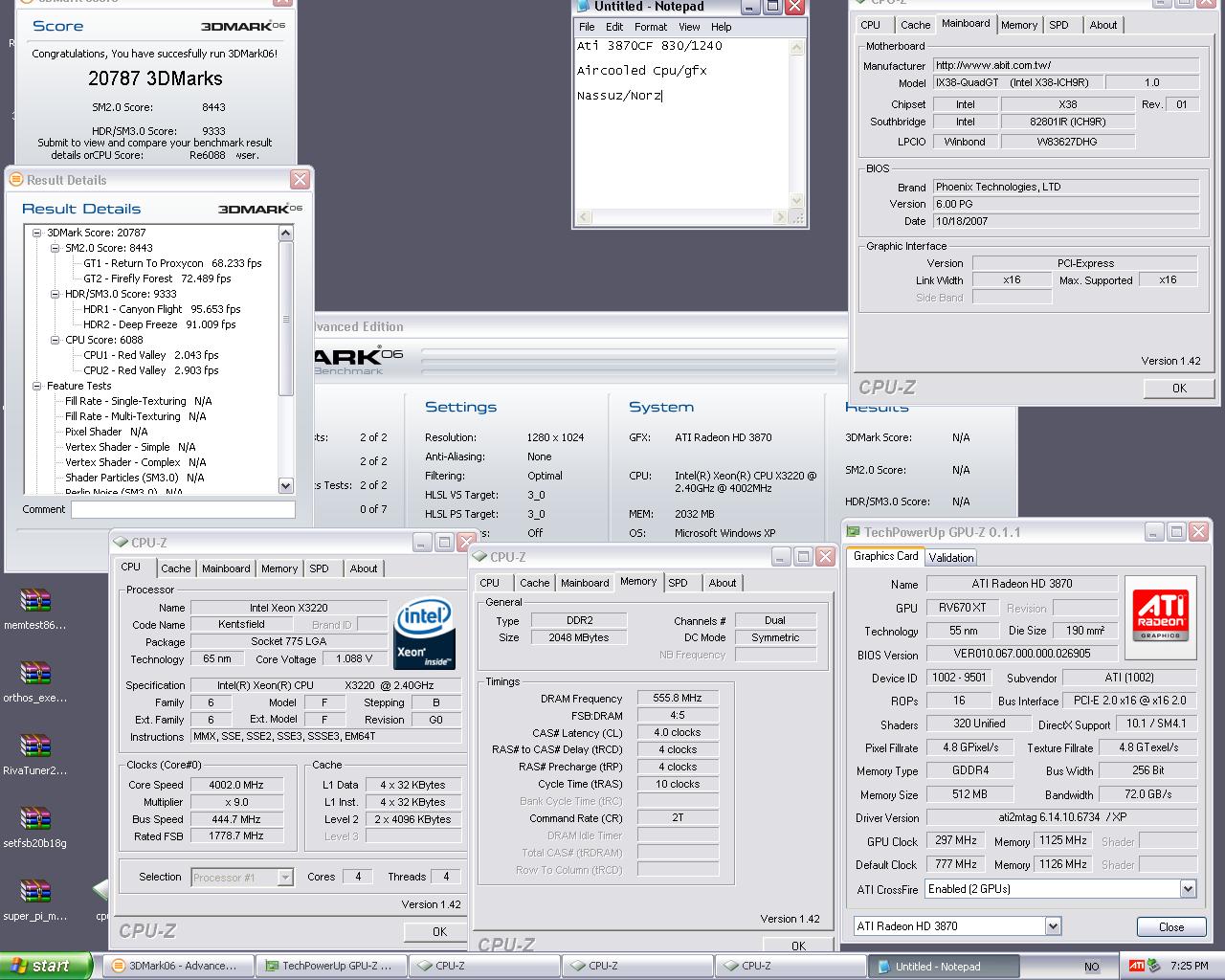Open Notepad Format menu
Screen dimensions: 1225x980
click(x=651, y=27)
